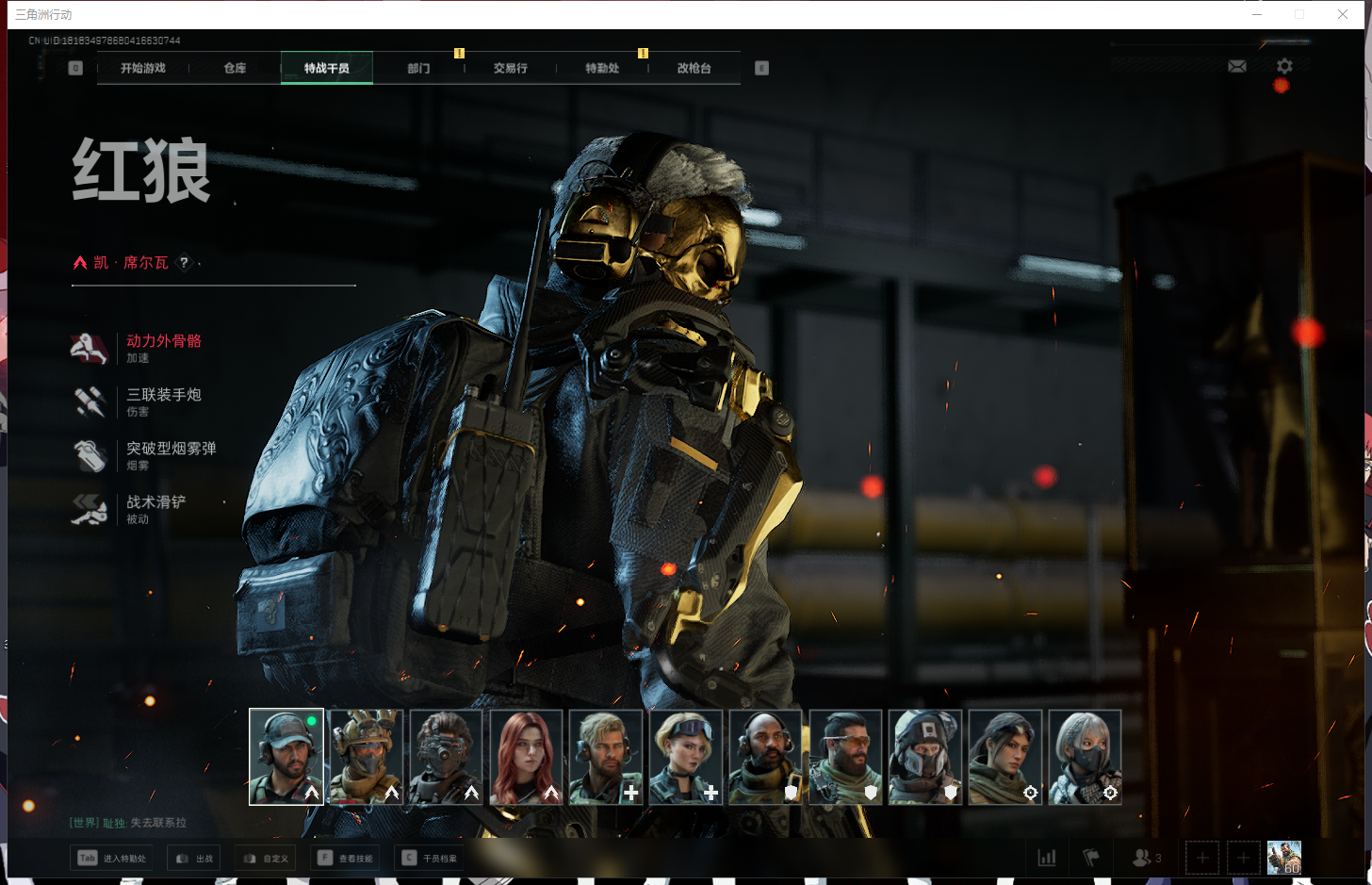Open the settings gear icon

tap(1284, 66)
